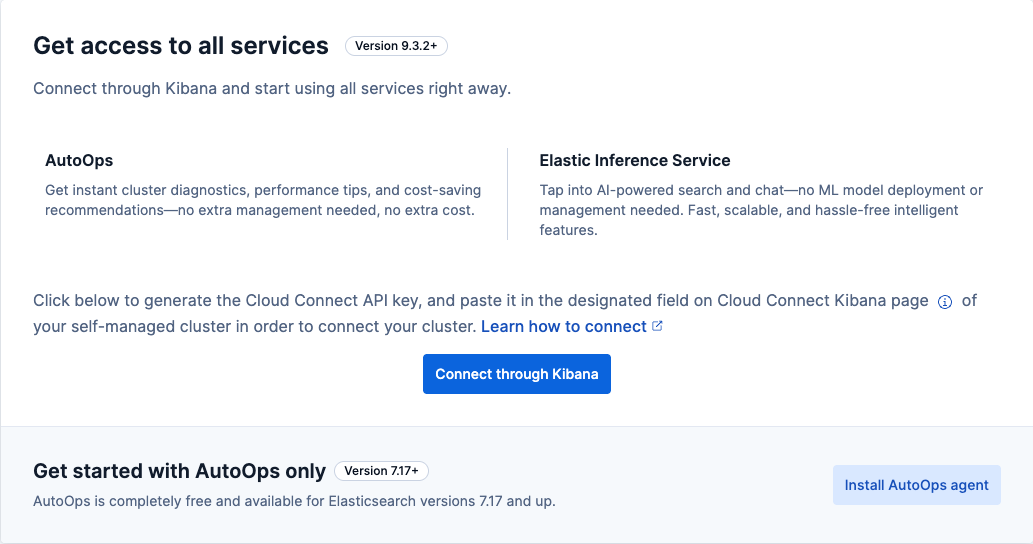Image resolution: width=1033 pixels, height=544 pixels.
Task: Click the info icon after Cloud Connect Kibana page
Action: click(x=945, y=302)
